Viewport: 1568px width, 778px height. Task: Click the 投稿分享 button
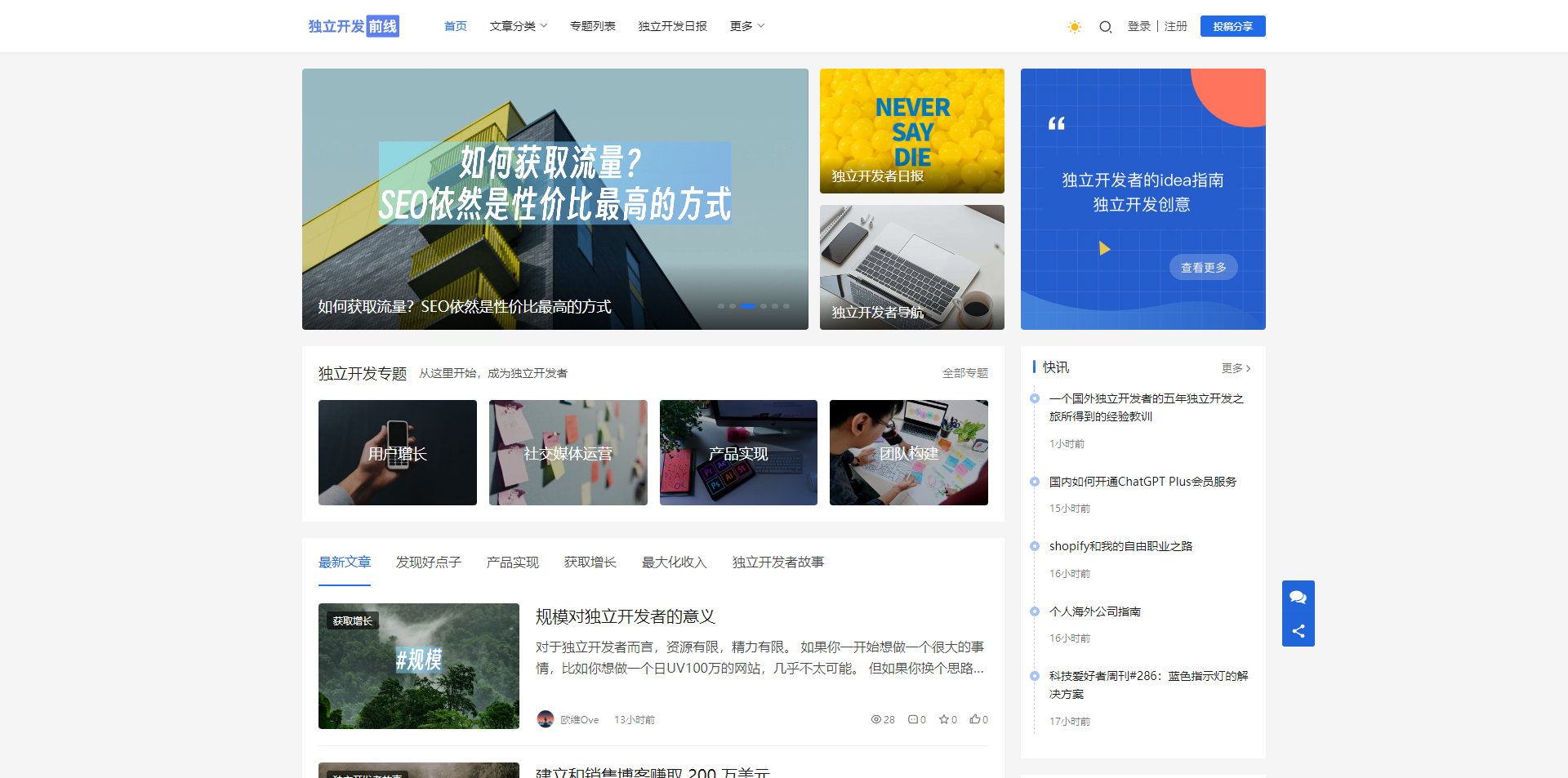(1232, 26)
